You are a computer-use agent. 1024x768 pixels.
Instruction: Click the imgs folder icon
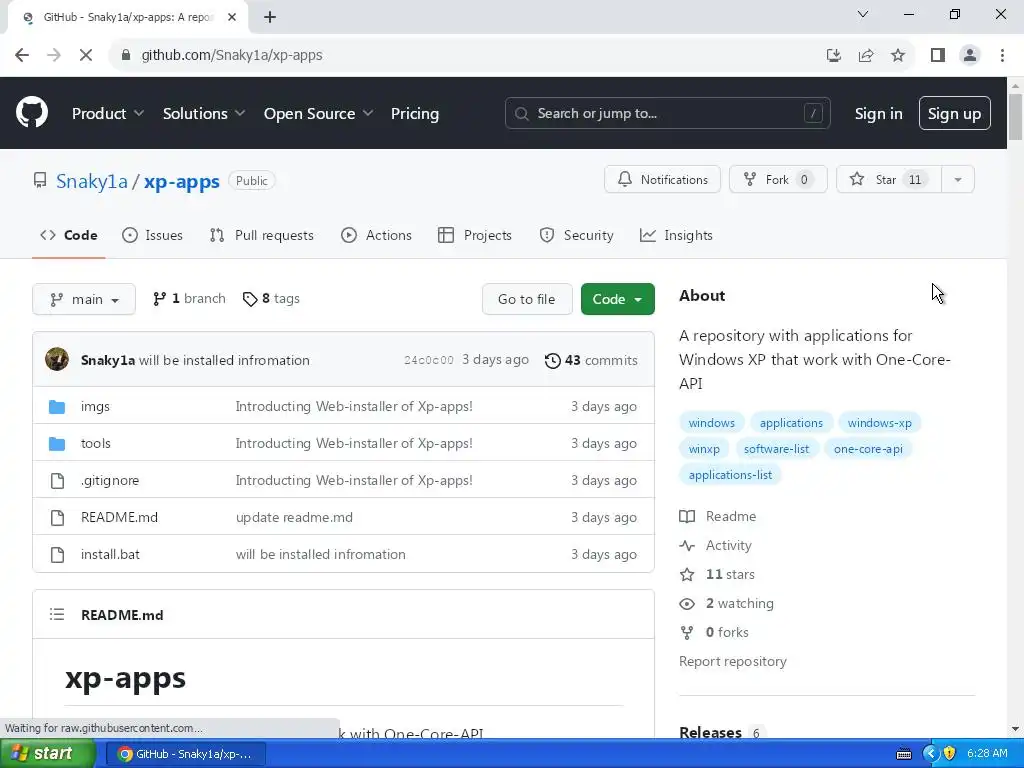pos(57,407)
